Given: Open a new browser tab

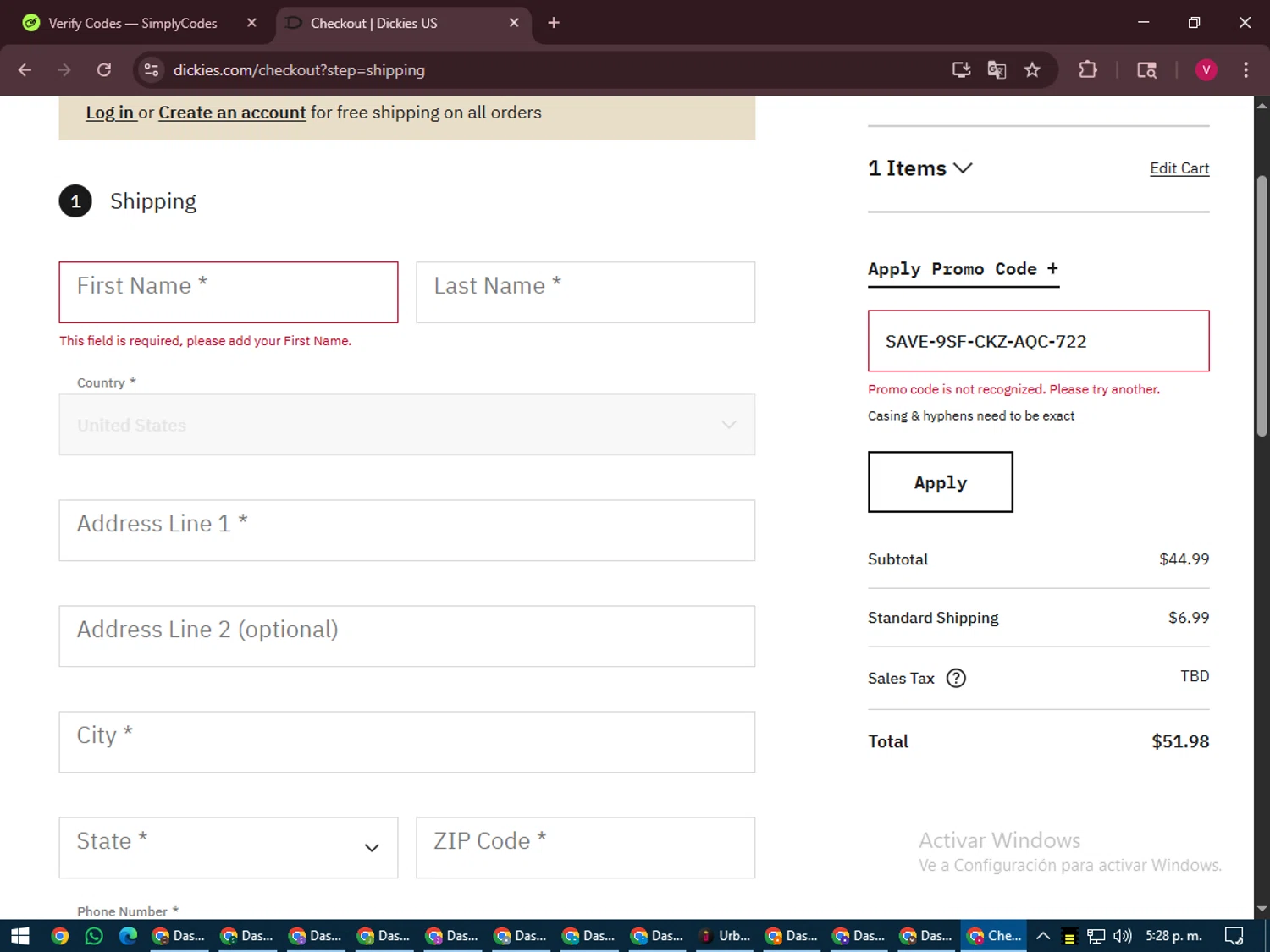Looking at the screenshot, I should pos(554,23).
